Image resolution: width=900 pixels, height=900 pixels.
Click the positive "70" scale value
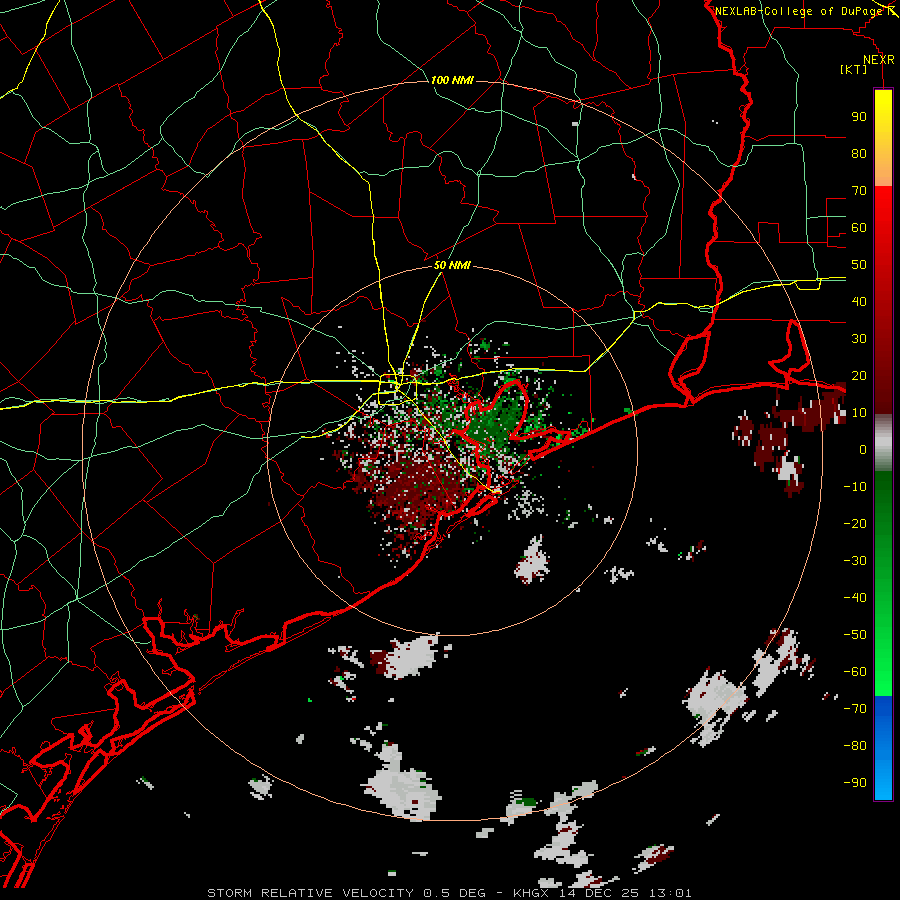(x=859, y=191)
